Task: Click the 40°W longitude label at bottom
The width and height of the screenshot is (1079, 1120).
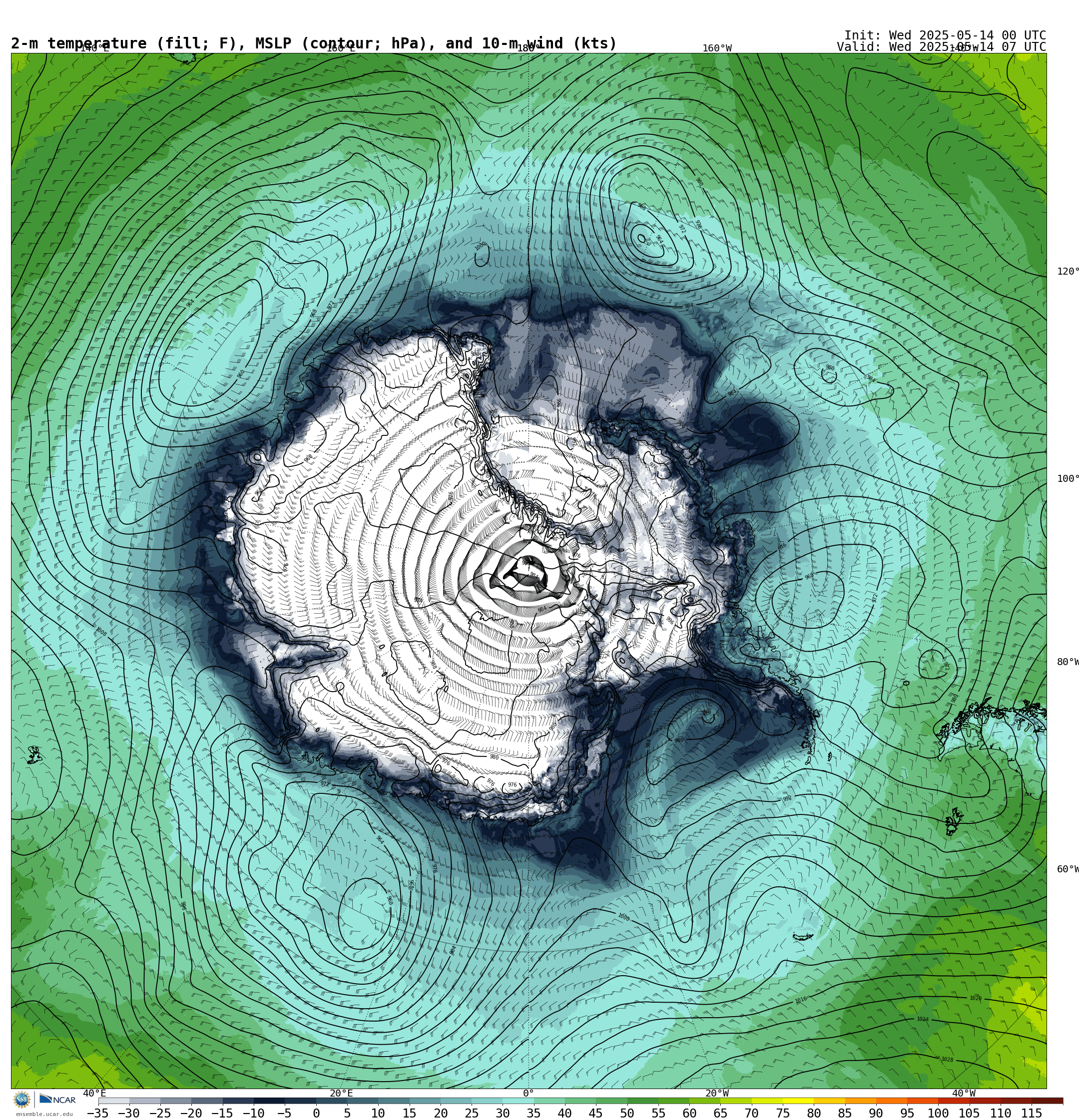Action: [964, 1093]
